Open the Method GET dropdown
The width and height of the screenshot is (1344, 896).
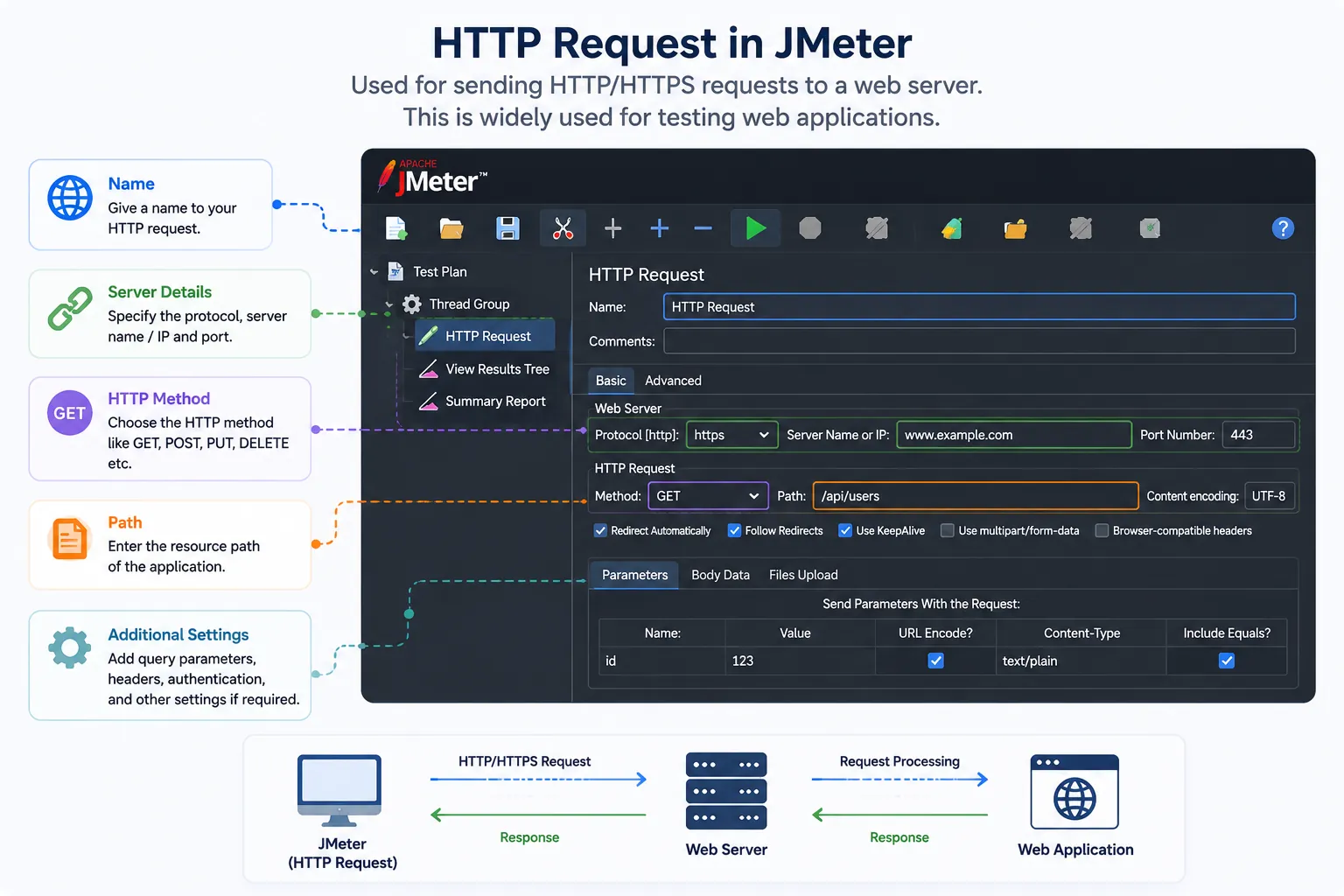click(x=708, y=496)
